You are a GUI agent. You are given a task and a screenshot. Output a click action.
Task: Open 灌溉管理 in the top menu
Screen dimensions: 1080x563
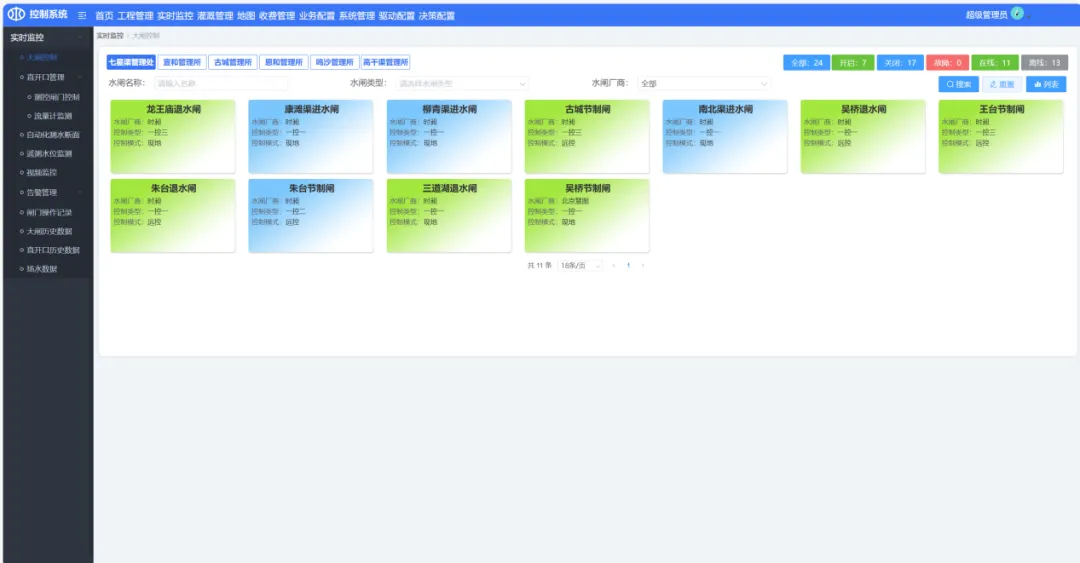pos(215,16)
